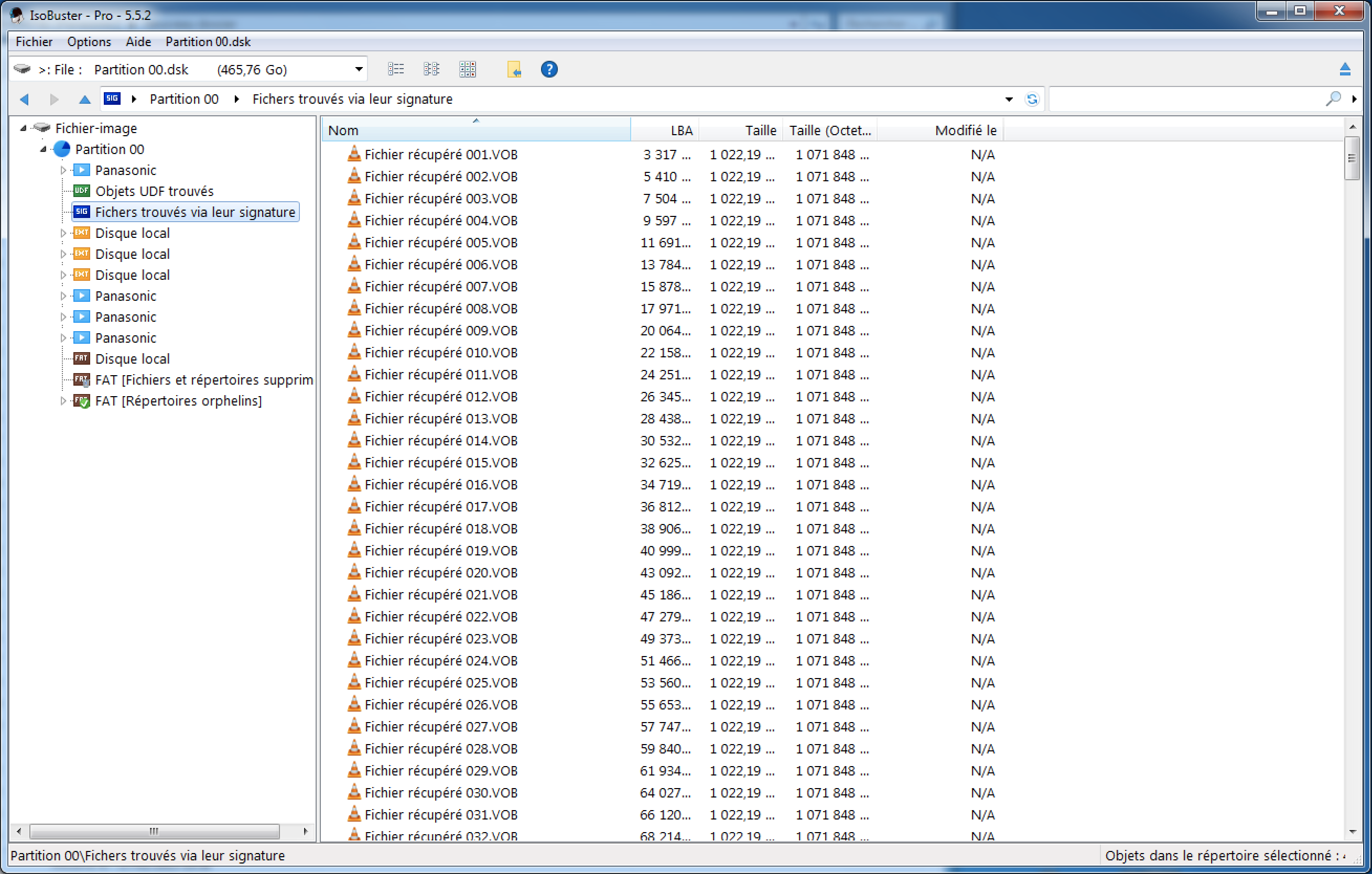The image size is (1372, 874).
Task: Click the IsoBuster app icon in the title bar
Action: (17, 15)
